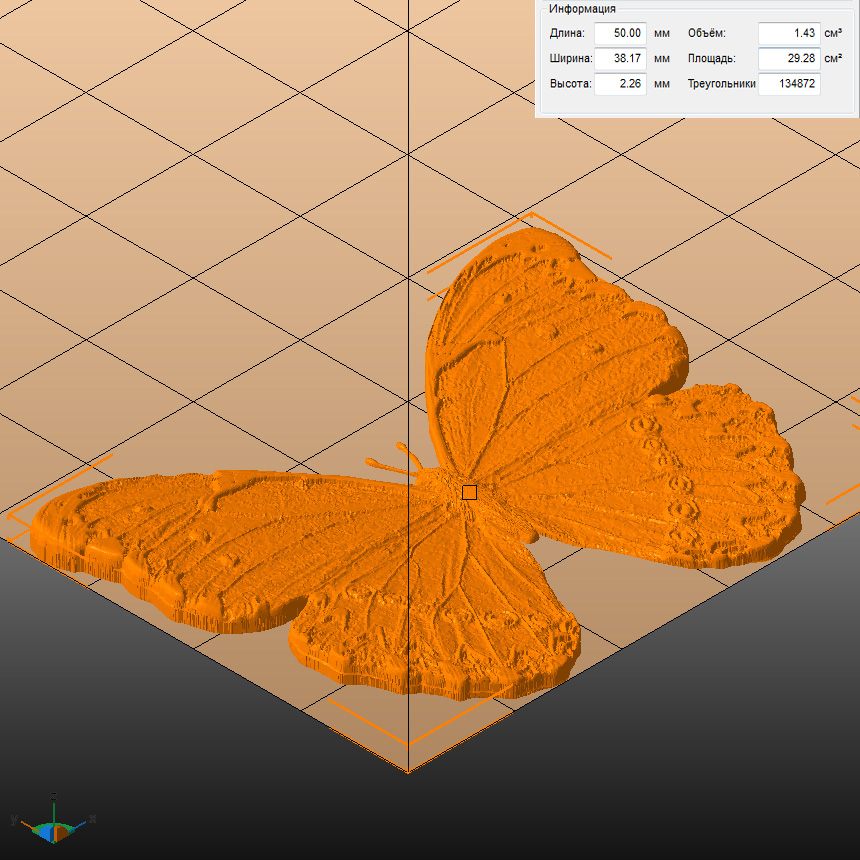
Task: Click the Площадь (area) value field
Action: 788,58
